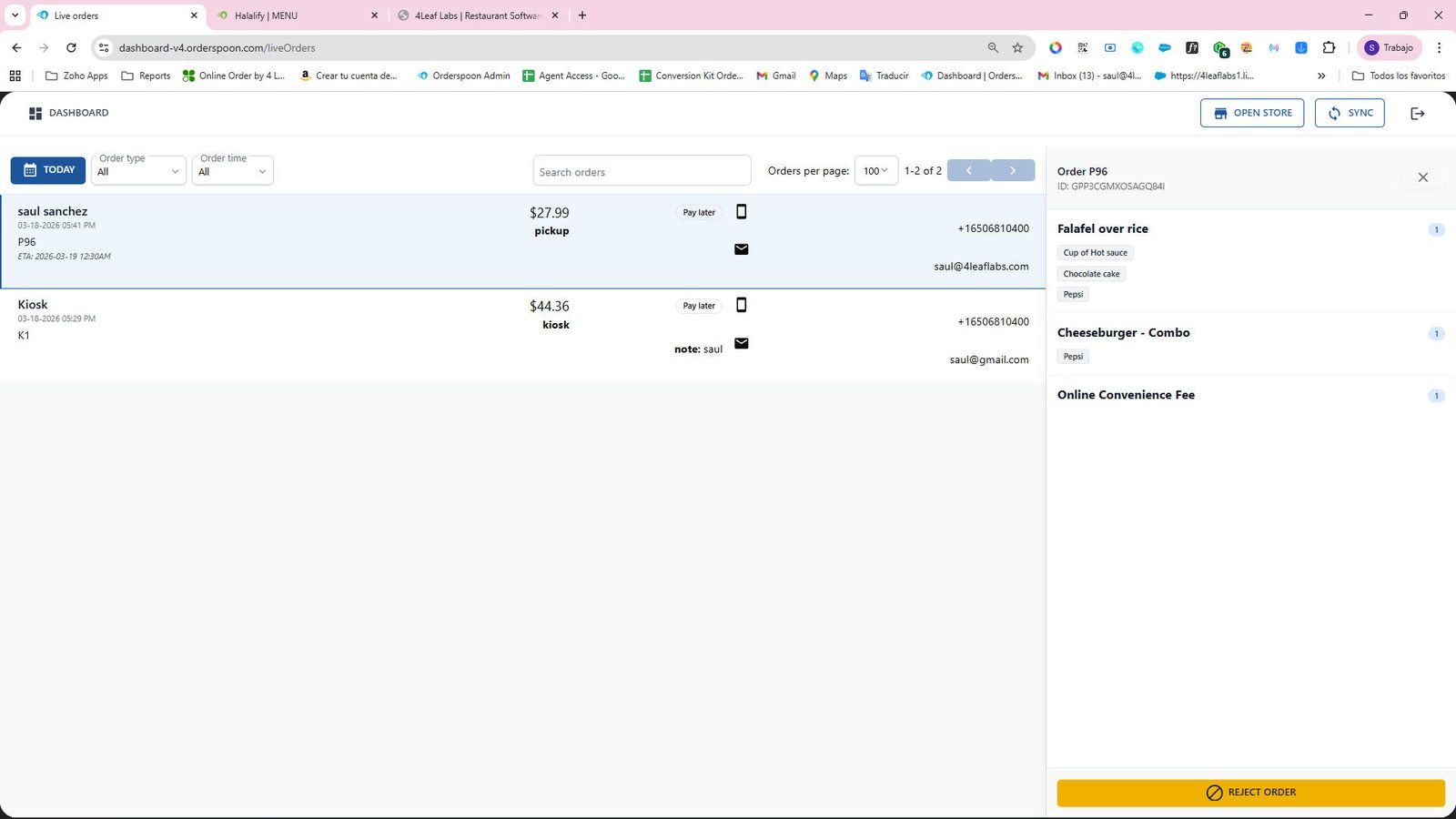Open the Gmail bookmark
The width and height of the screenshot is (1456, 819).
click(x=776, y=76)
